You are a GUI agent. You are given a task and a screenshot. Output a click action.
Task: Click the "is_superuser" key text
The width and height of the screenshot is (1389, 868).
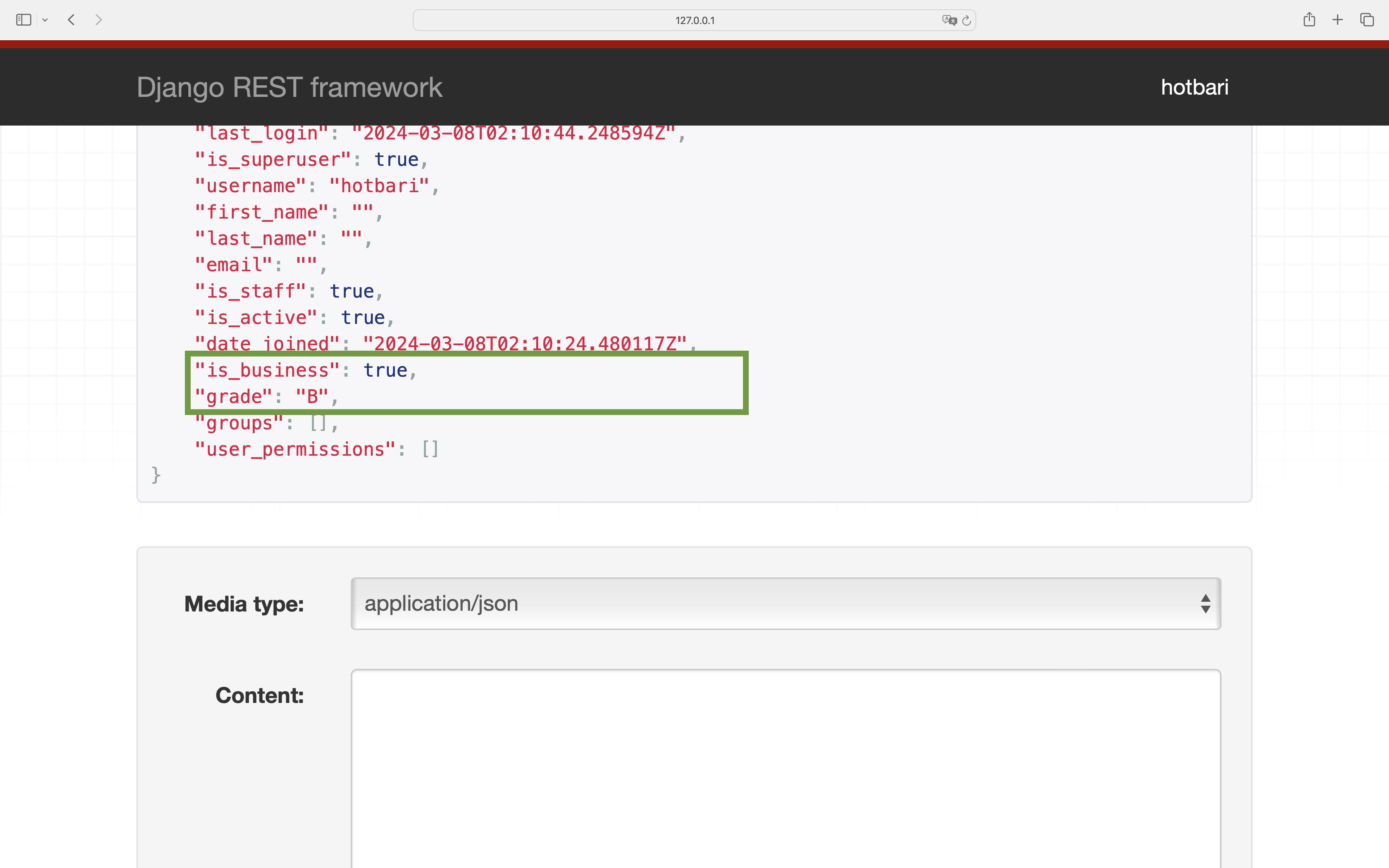point(272,160)
